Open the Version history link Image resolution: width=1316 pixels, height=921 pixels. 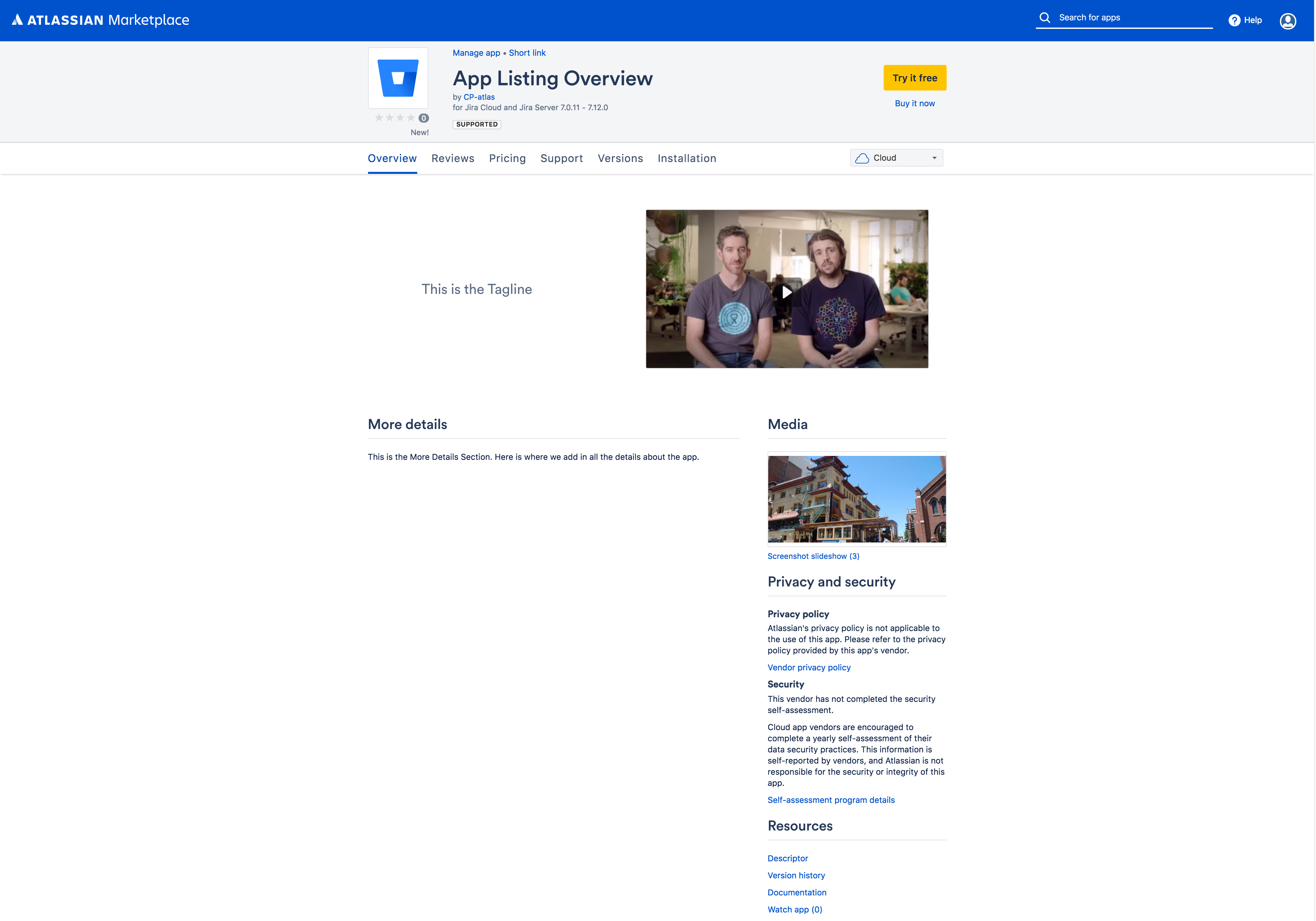tap(795, 875)
